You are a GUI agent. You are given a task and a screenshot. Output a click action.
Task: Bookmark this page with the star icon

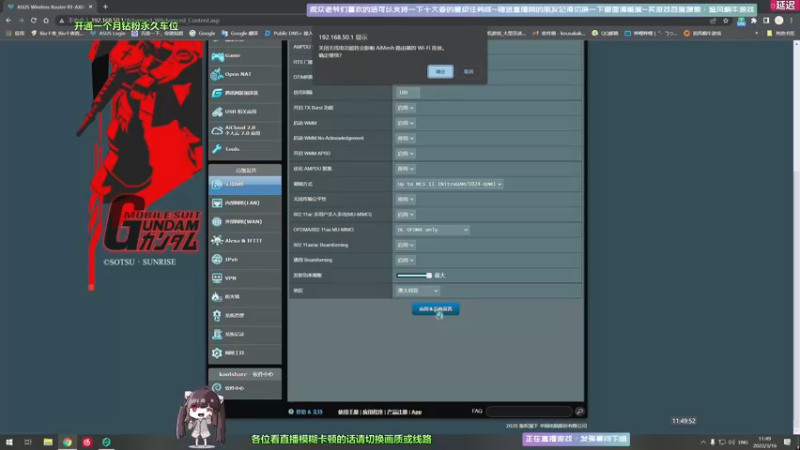click(726, 20)
